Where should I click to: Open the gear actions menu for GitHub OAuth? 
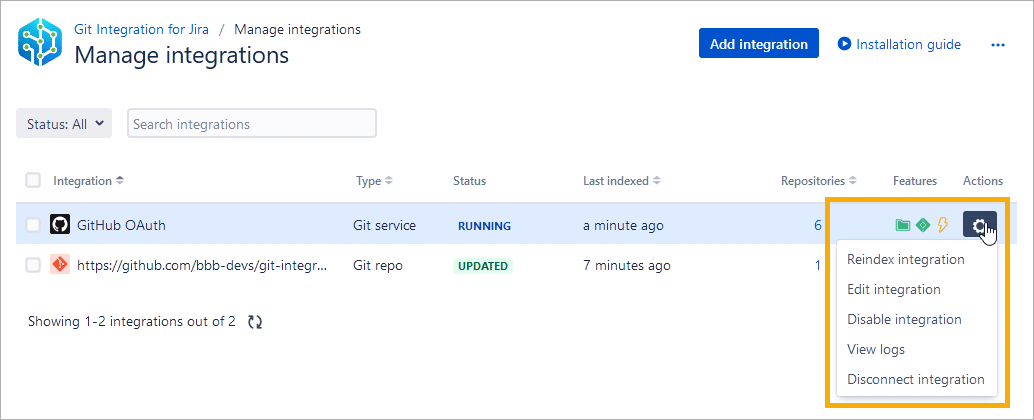click(x=979, y=225)
